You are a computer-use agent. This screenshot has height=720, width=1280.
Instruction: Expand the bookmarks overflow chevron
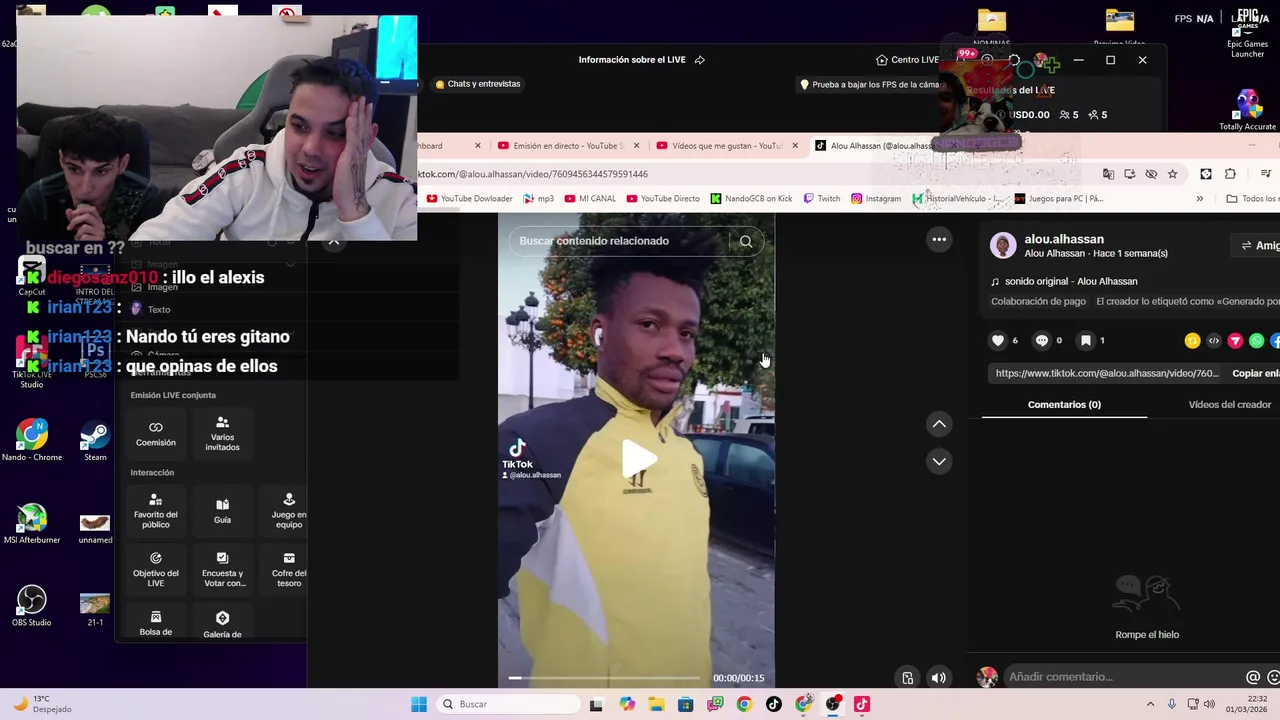coord(1199,199)
